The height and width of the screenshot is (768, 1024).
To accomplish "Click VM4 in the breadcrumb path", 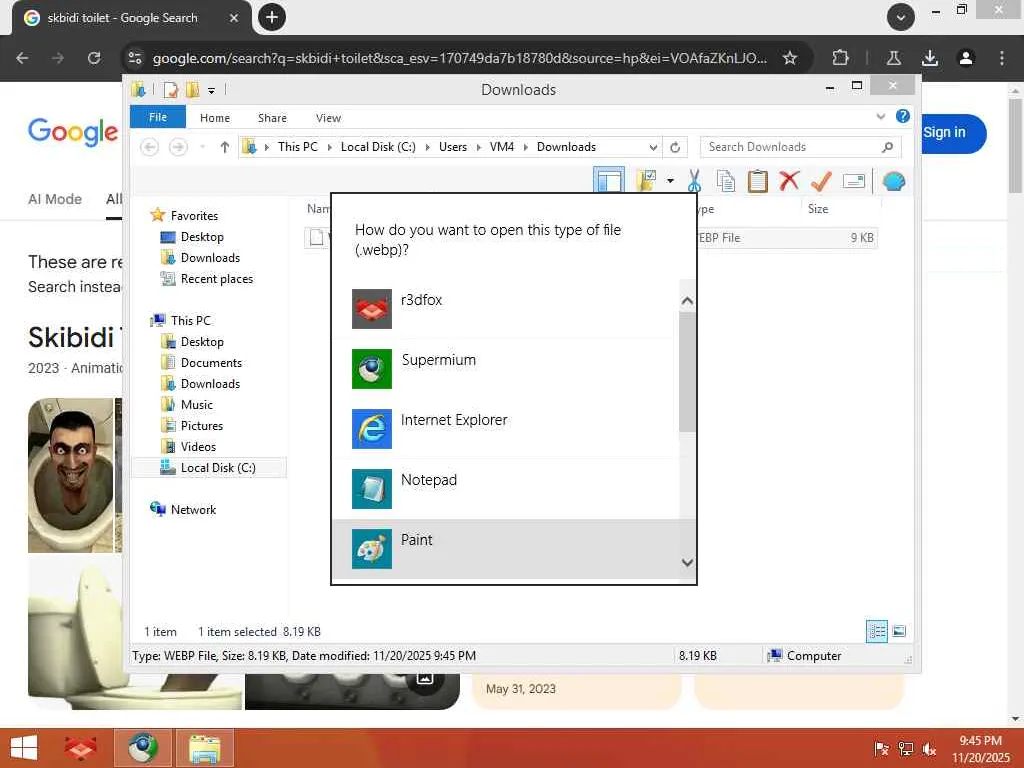I will [x=502, y=147].
